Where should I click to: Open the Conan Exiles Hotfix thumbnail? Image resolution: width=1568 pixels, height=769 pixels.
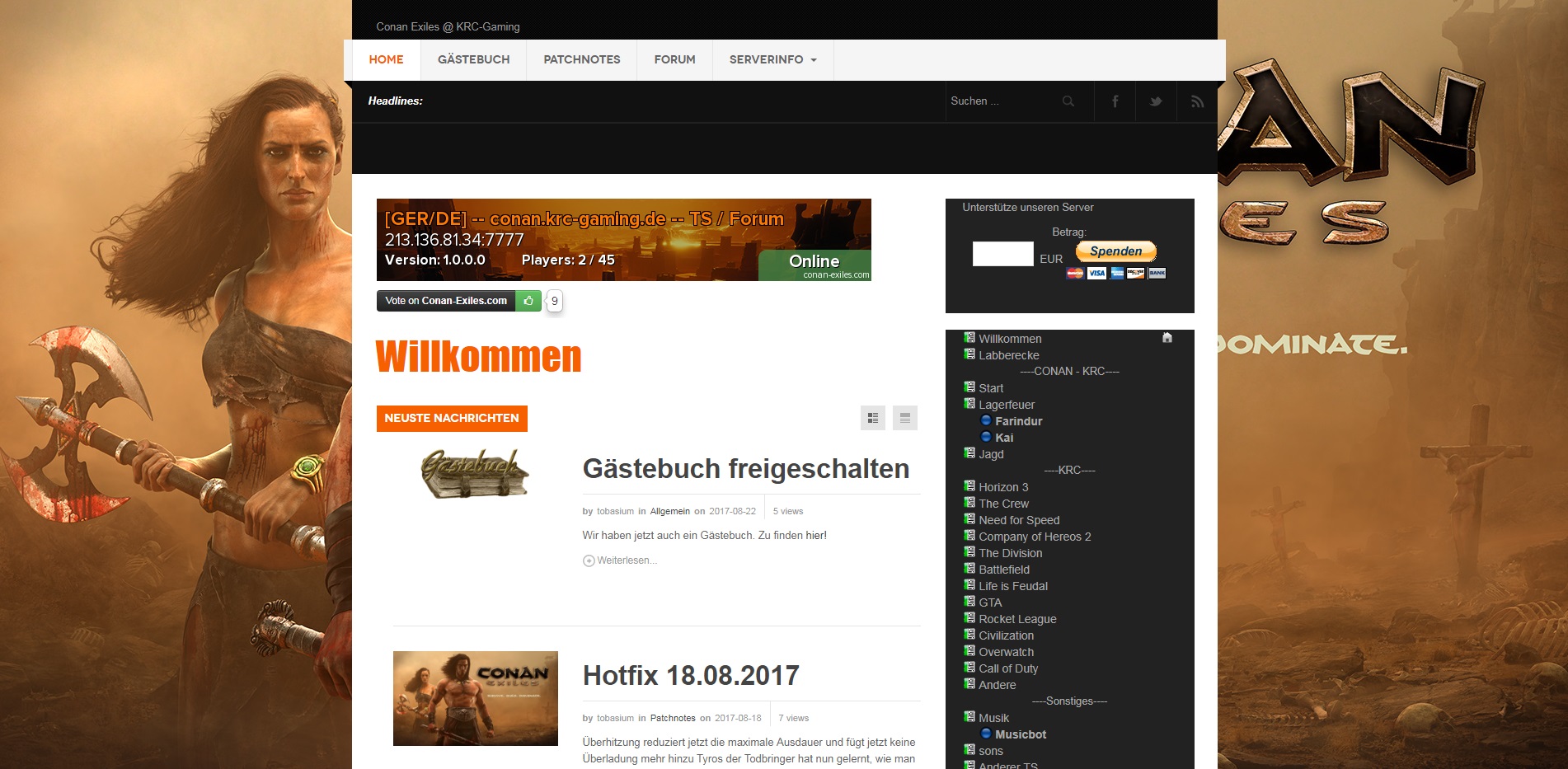click(x=475, y=698)
